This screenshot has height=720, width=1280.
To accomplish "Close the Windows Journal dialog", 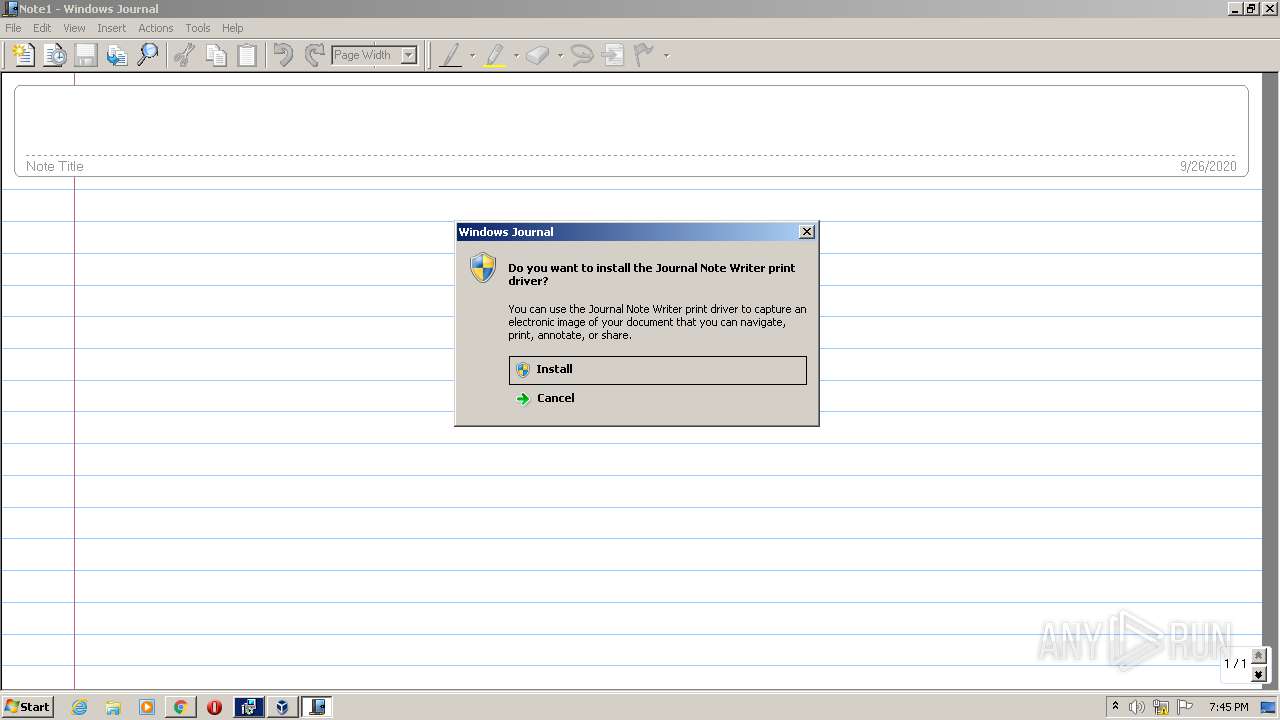I will click(807, 232).
